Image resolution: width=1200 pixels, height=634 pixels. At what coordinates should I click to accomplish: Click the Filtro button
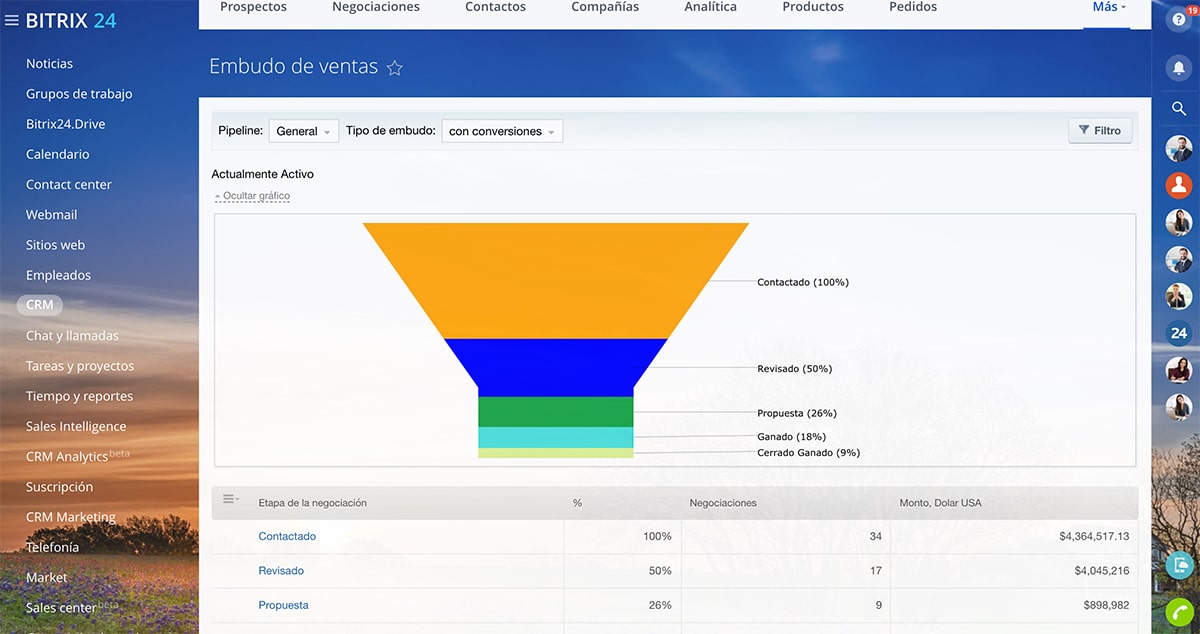tap(1100, 130)
